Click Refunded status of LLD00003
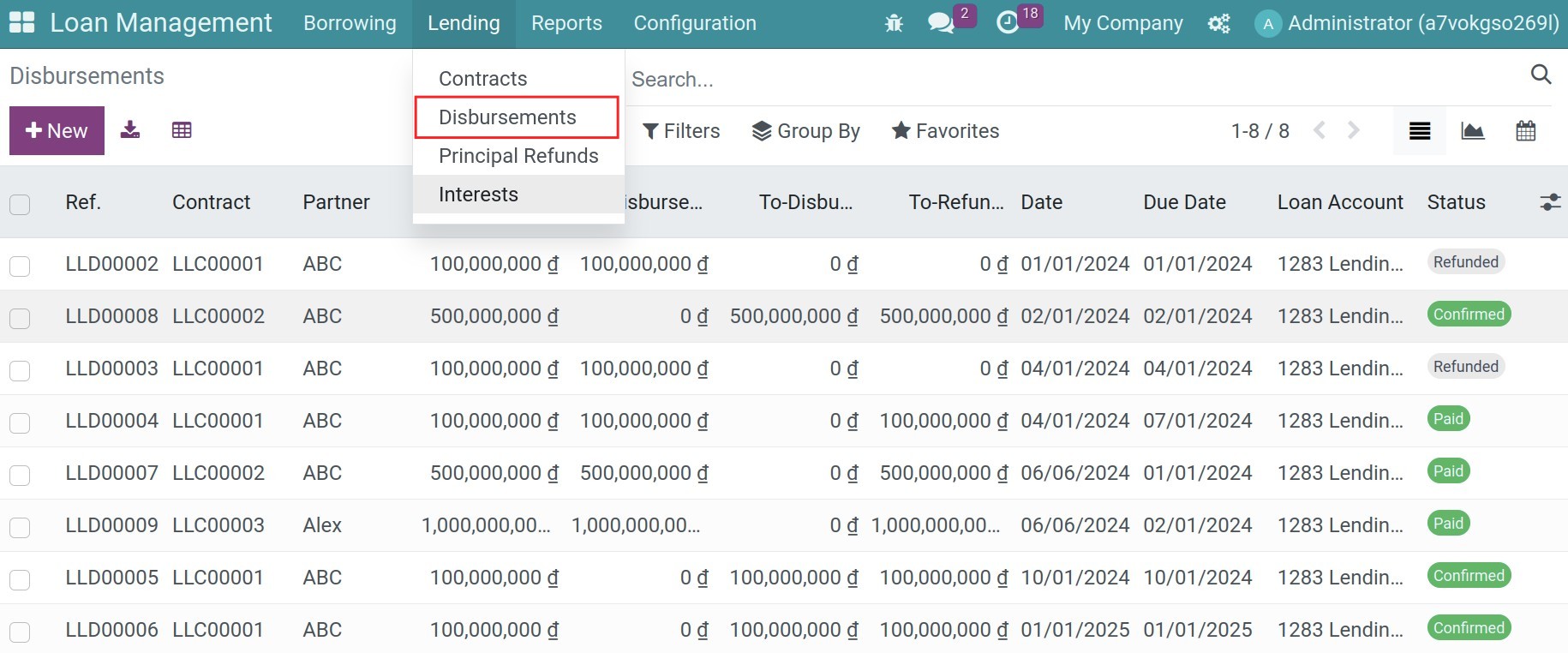The height and width of the screenshot is (653, 1568). pos(1466,367)
